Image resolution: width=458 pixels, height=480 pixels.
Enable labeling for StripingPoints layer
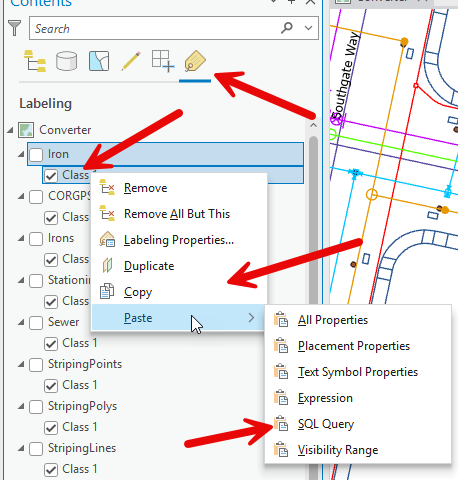pos(36,365)
